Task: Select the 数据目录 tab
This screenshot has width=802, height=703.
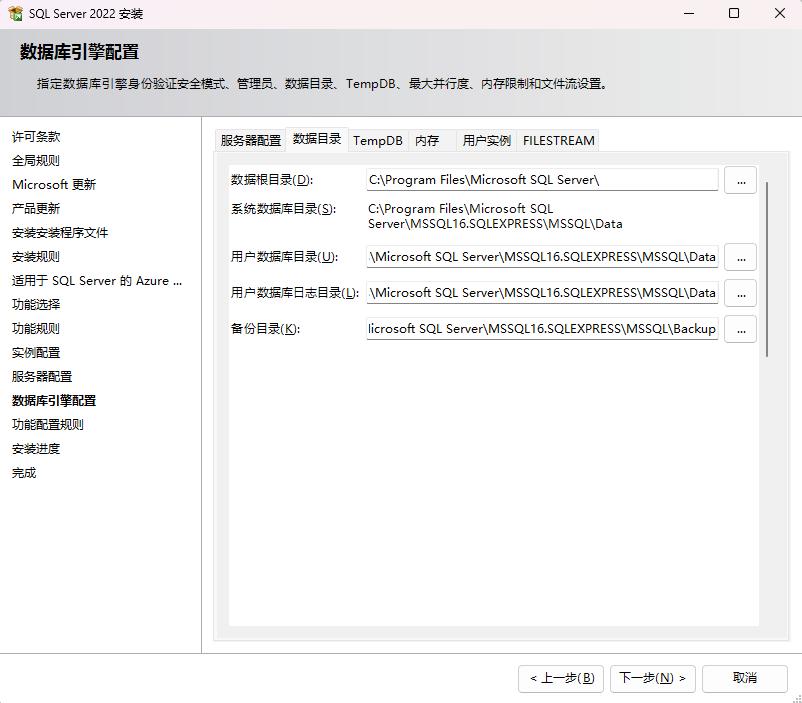Action: pyautogui.click(x=316, y=140)
